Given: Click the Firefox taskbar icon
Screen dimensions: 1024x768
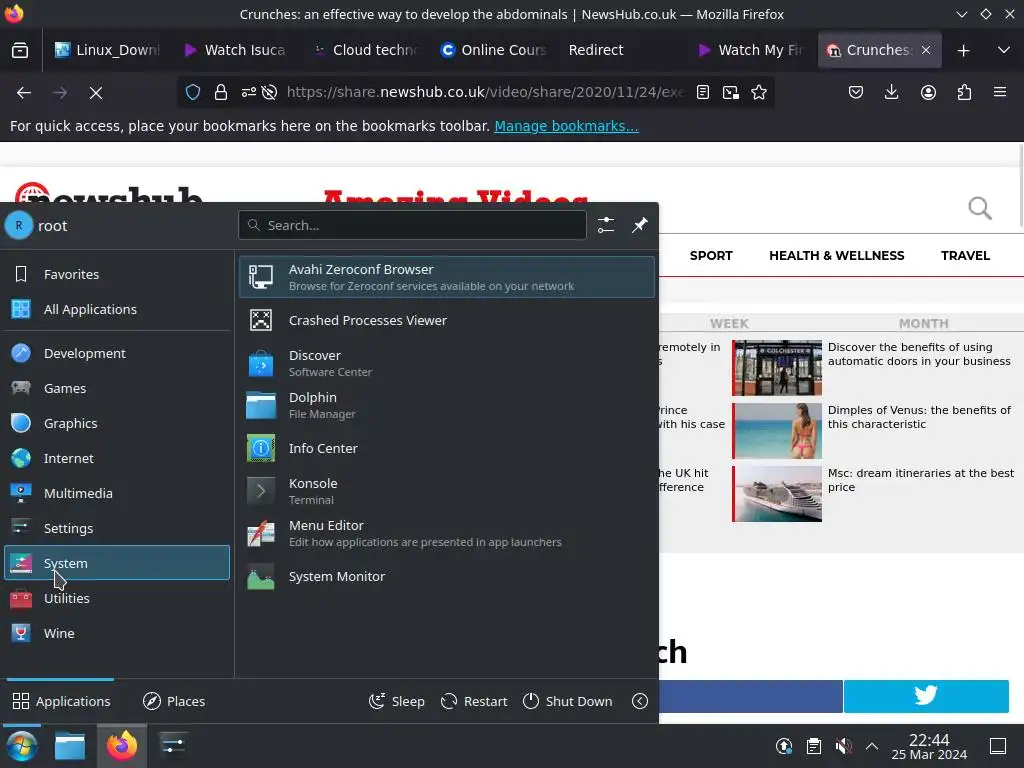Looking at the screenshot, I should (x=121, y=746).
